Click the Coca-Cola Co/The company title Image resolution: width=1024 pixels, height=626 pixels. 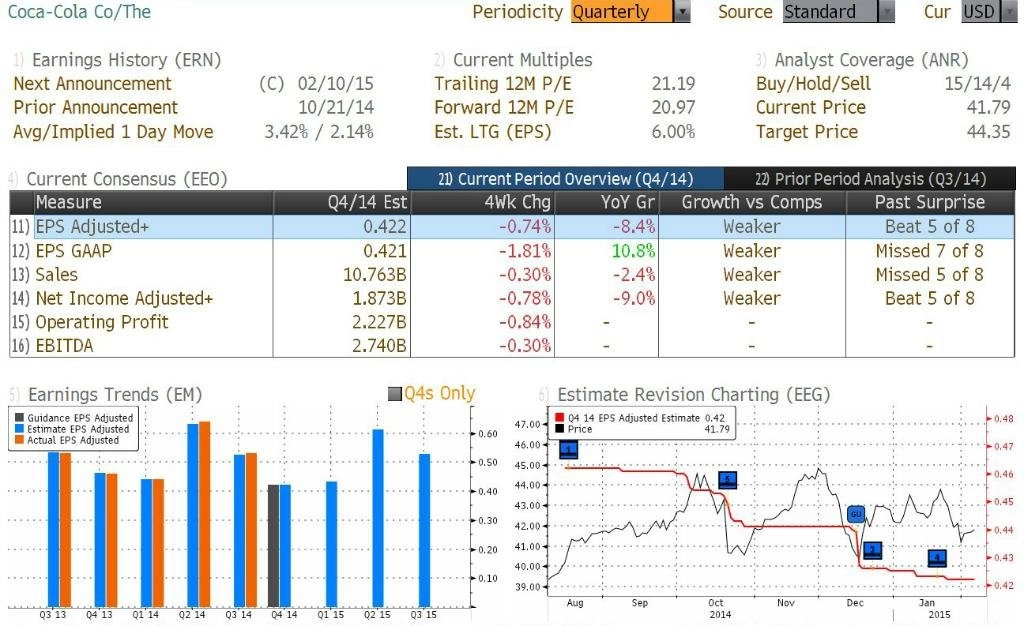[79, 12]
